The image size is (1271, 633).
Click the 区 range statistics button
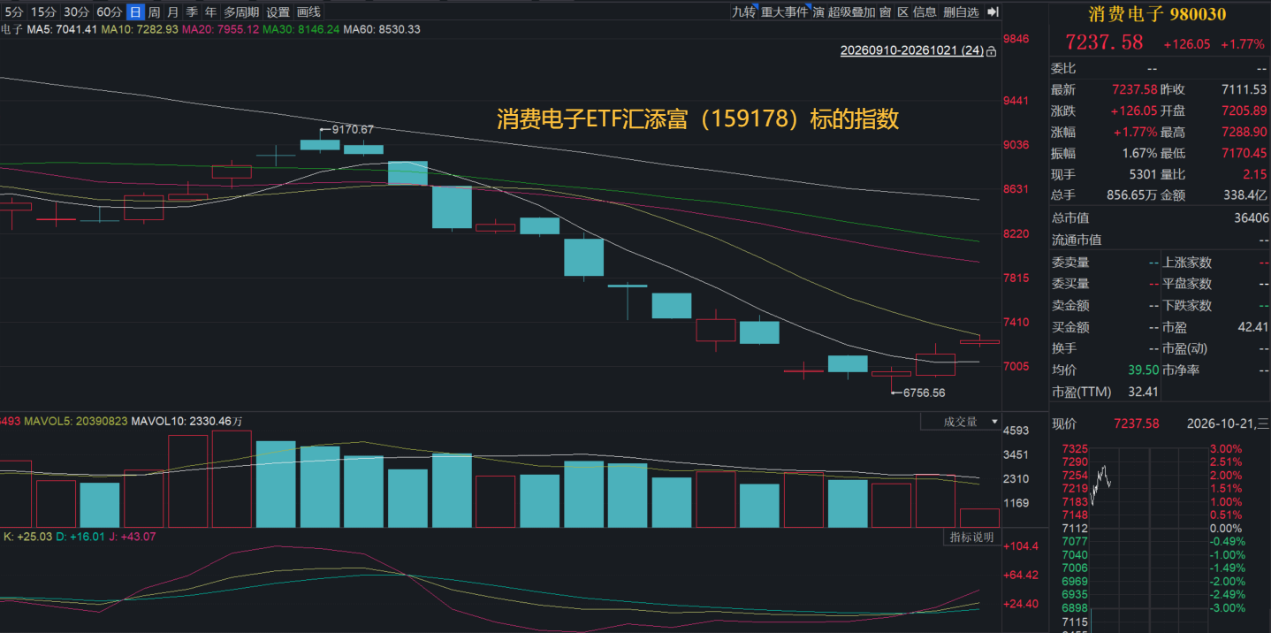point(902,12)
